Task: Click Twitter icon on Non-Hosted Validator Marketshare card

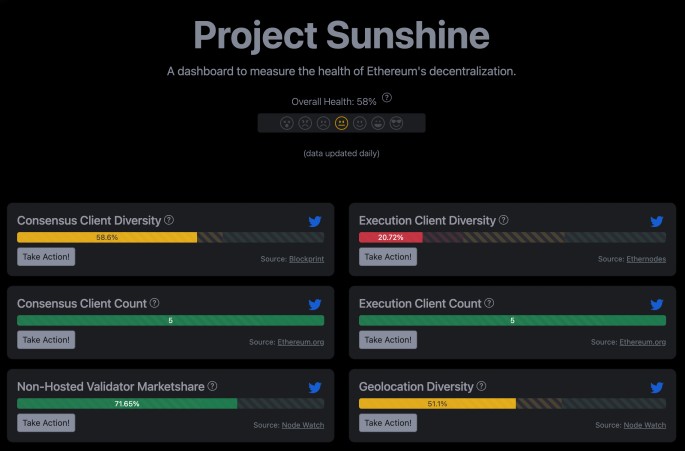Action: pyautogui.click(x=315, y=387)
